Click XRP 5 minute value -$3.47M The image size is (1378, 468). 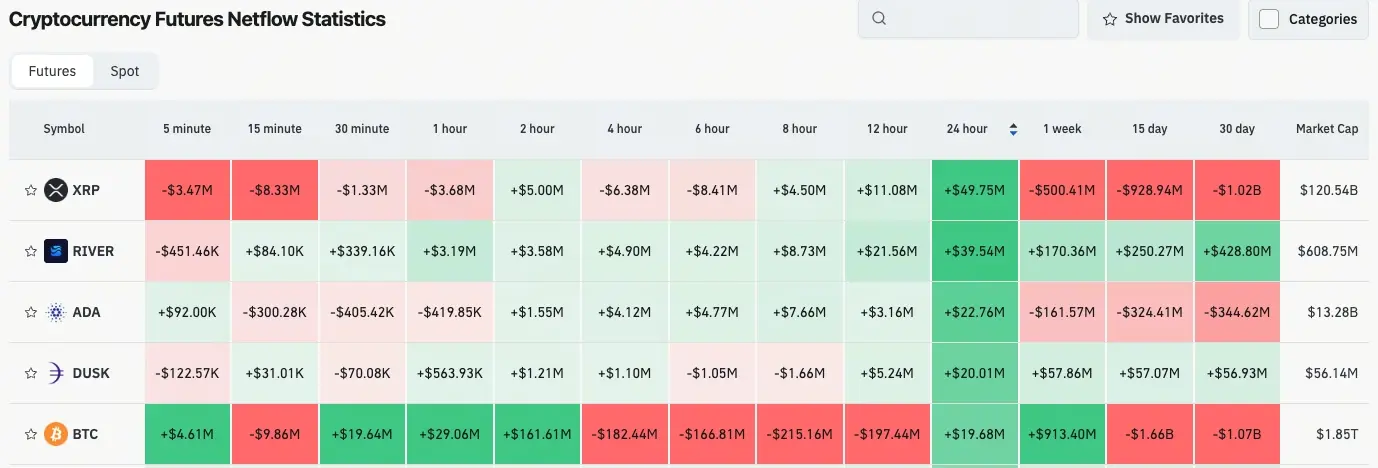[x=187, y=190]
